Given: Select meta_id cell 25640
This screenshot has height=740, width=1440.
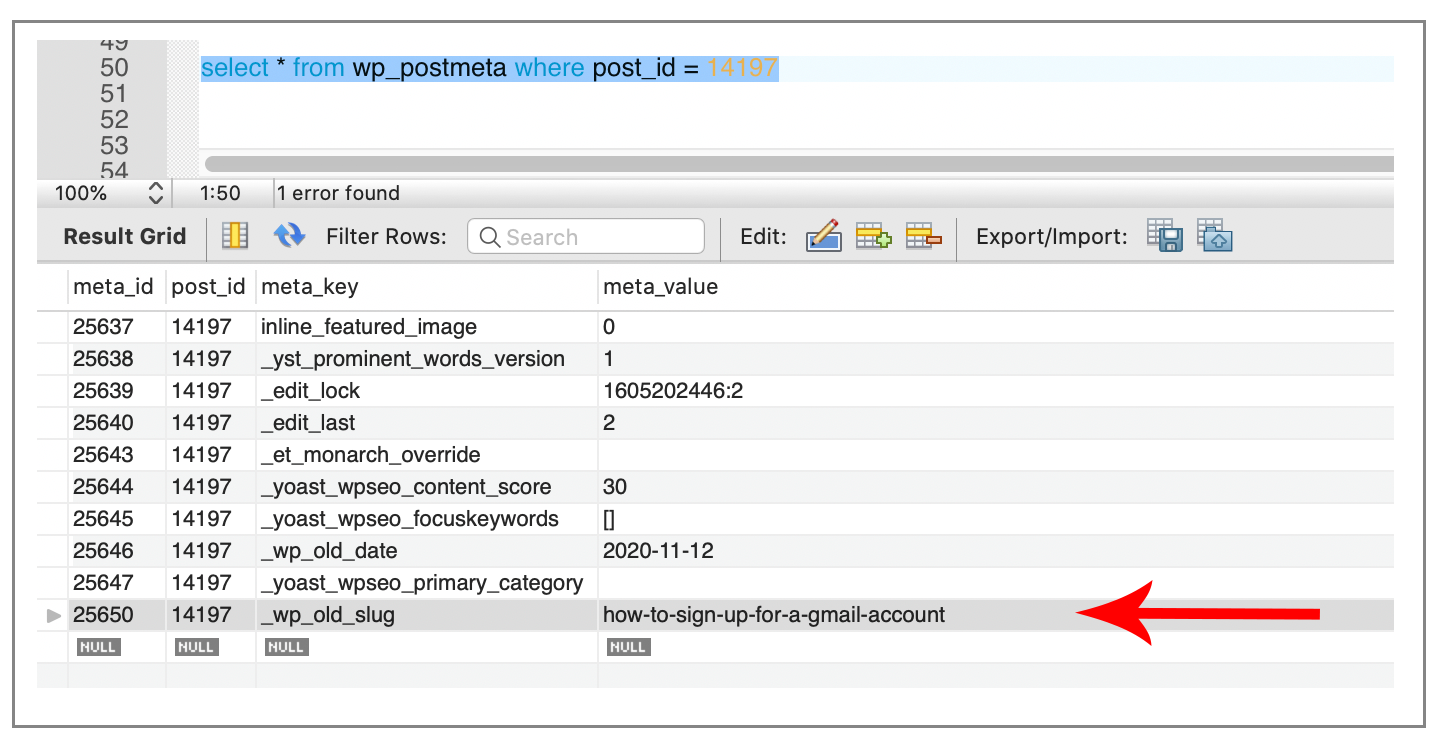Looking at the screenshot, I should click(x=116, y=423).
